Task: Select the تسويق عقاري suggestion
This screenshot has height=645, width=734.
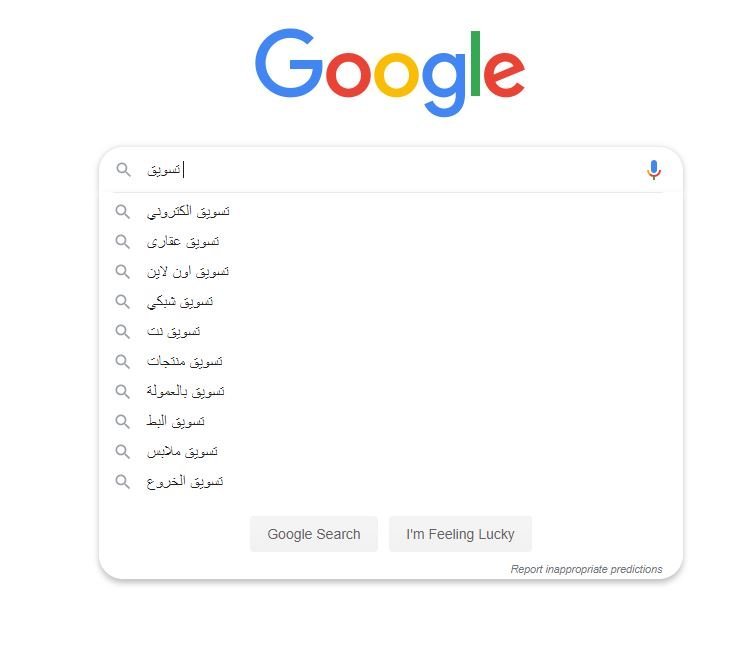Action: pos(390,242)
